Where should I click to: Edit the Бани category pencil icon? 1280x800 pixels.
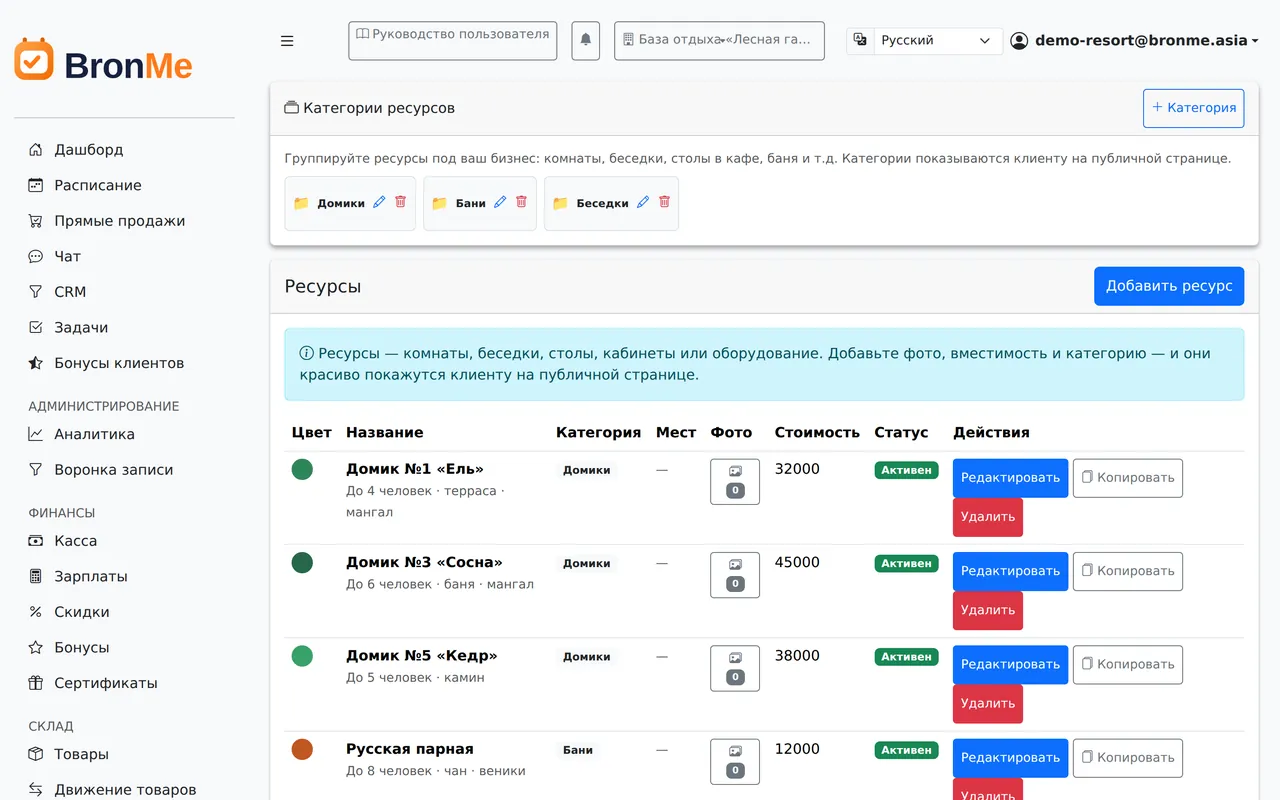click(x=500, y=202)
